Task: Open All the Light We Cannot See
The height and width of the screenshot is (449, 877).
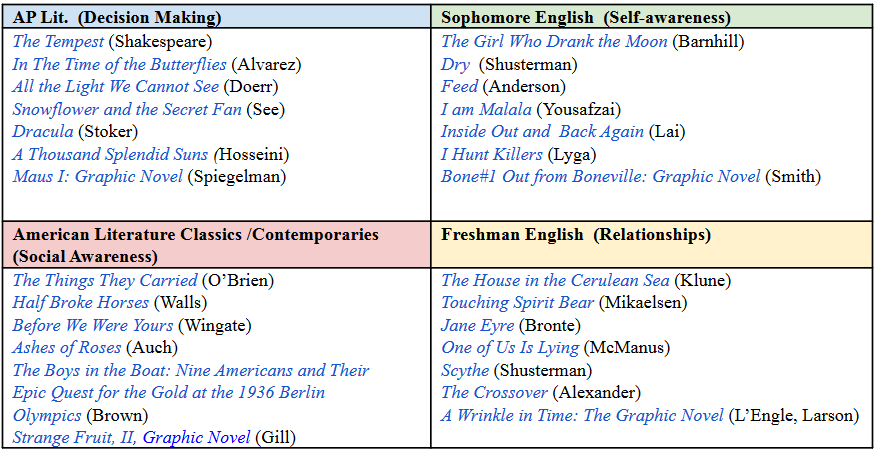Action: (x=116, y=87)
